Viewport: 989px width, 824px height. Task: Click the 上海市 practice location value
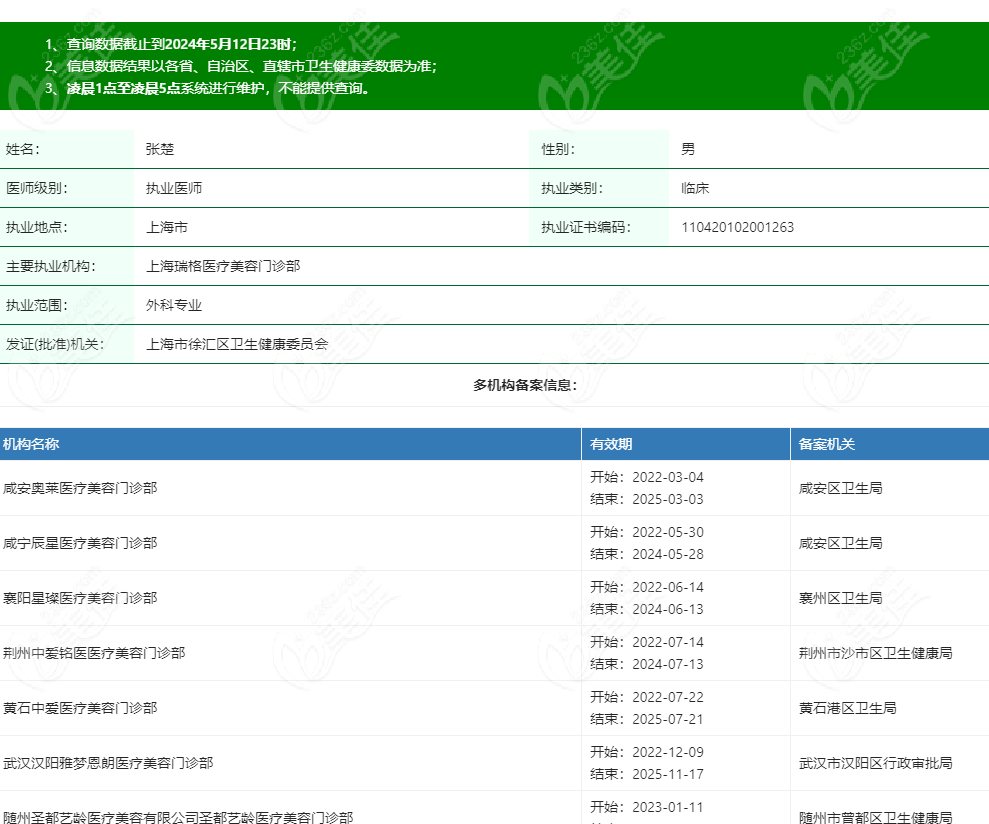coord(167,227)
